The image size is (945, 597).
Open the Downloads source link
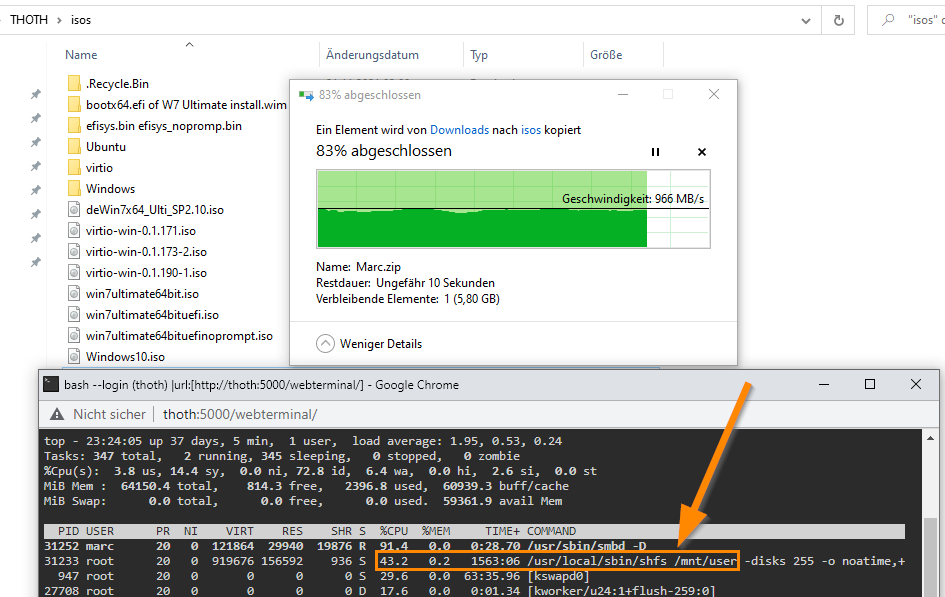pyautogui.click(x=459, y=130)
